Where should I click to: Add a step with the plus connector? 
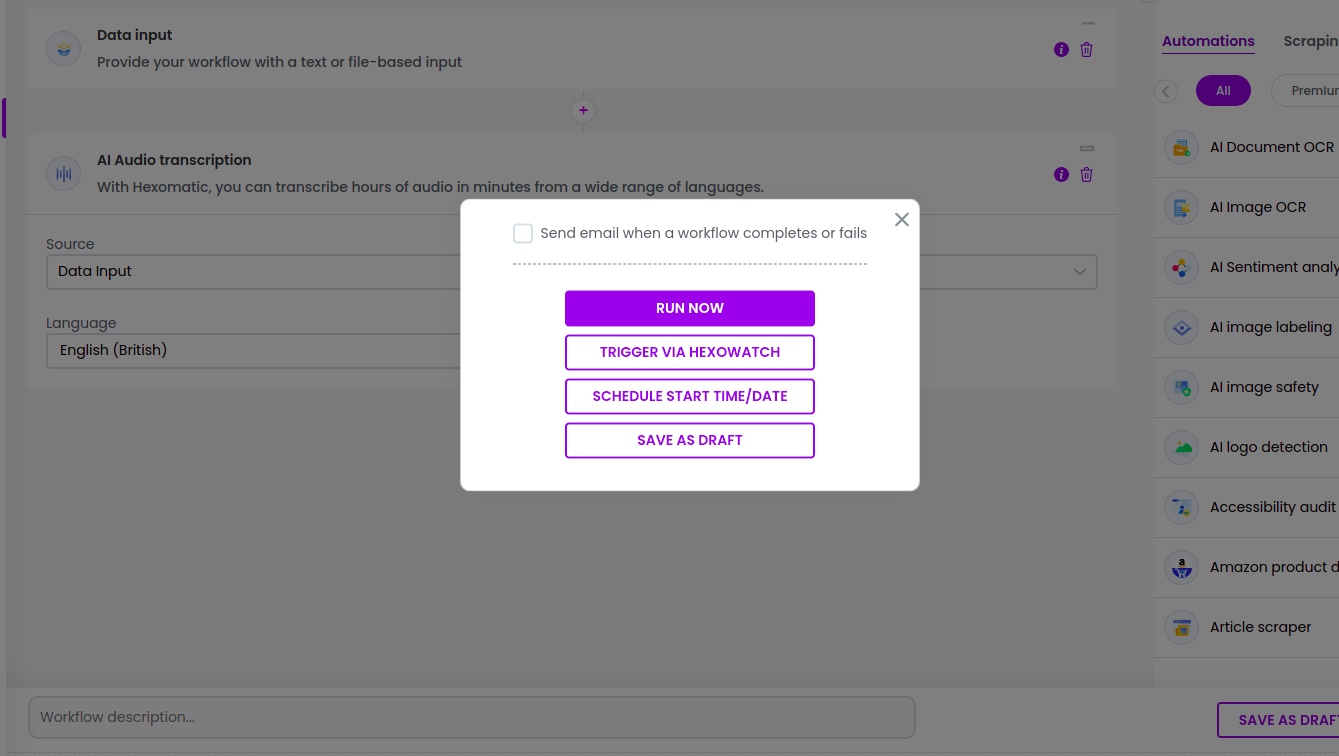(x=583, y=110)
